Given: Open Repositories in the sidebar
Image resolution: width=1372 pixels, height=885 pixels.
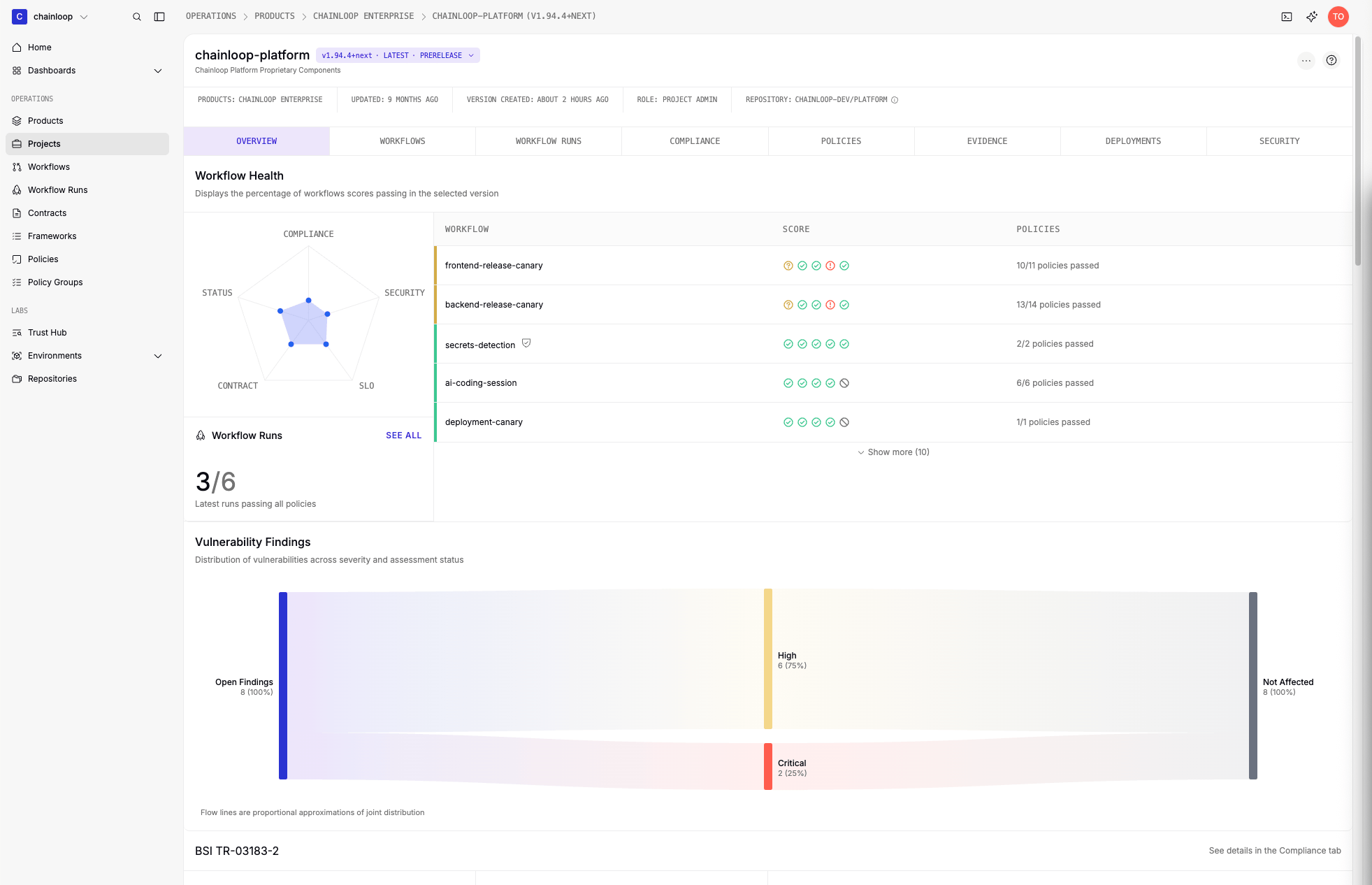Looking at the screenshot, I should (x=87, y=379).
